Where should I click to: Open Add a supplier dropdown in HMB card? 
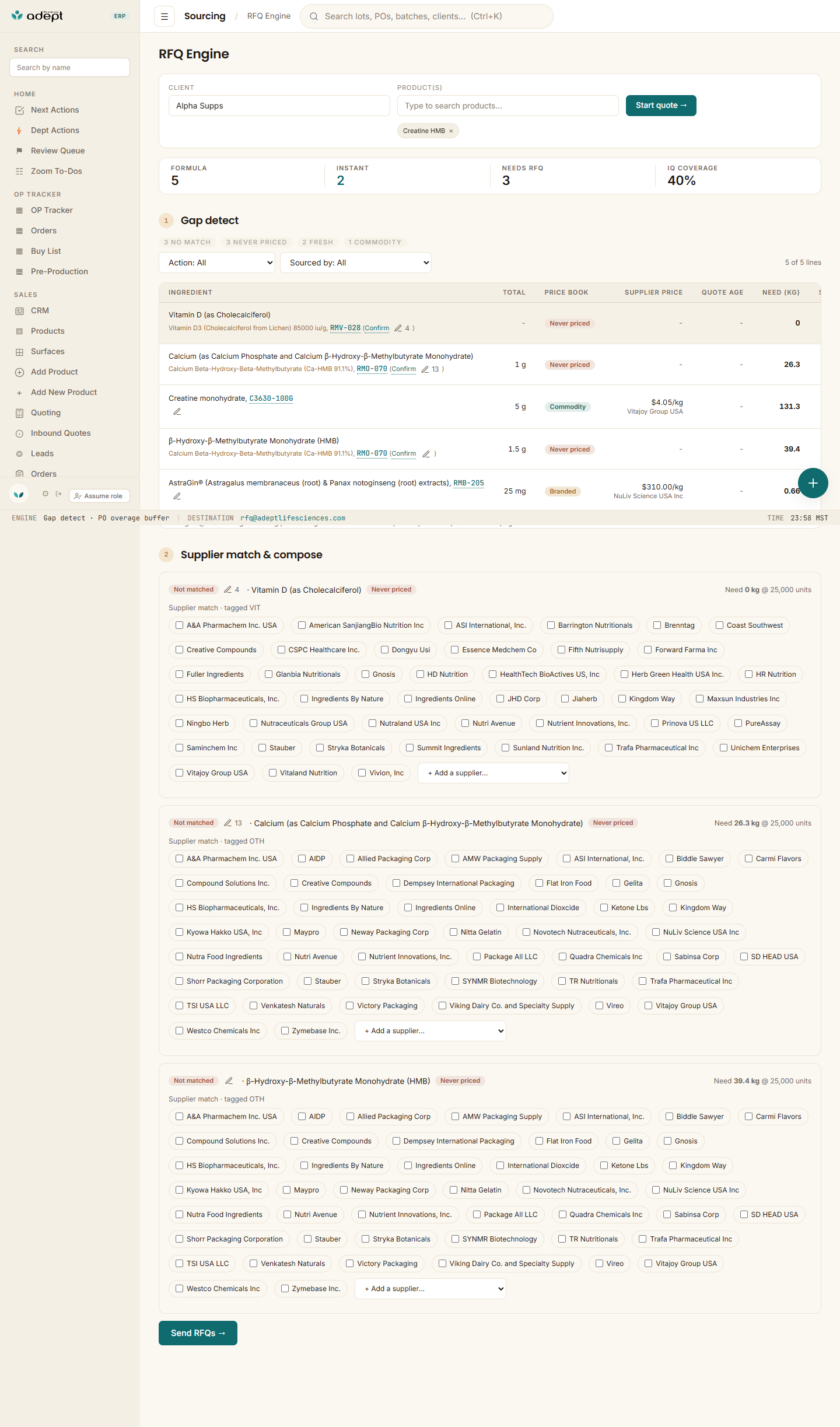pyautogui.click(x=430, y=1289)
